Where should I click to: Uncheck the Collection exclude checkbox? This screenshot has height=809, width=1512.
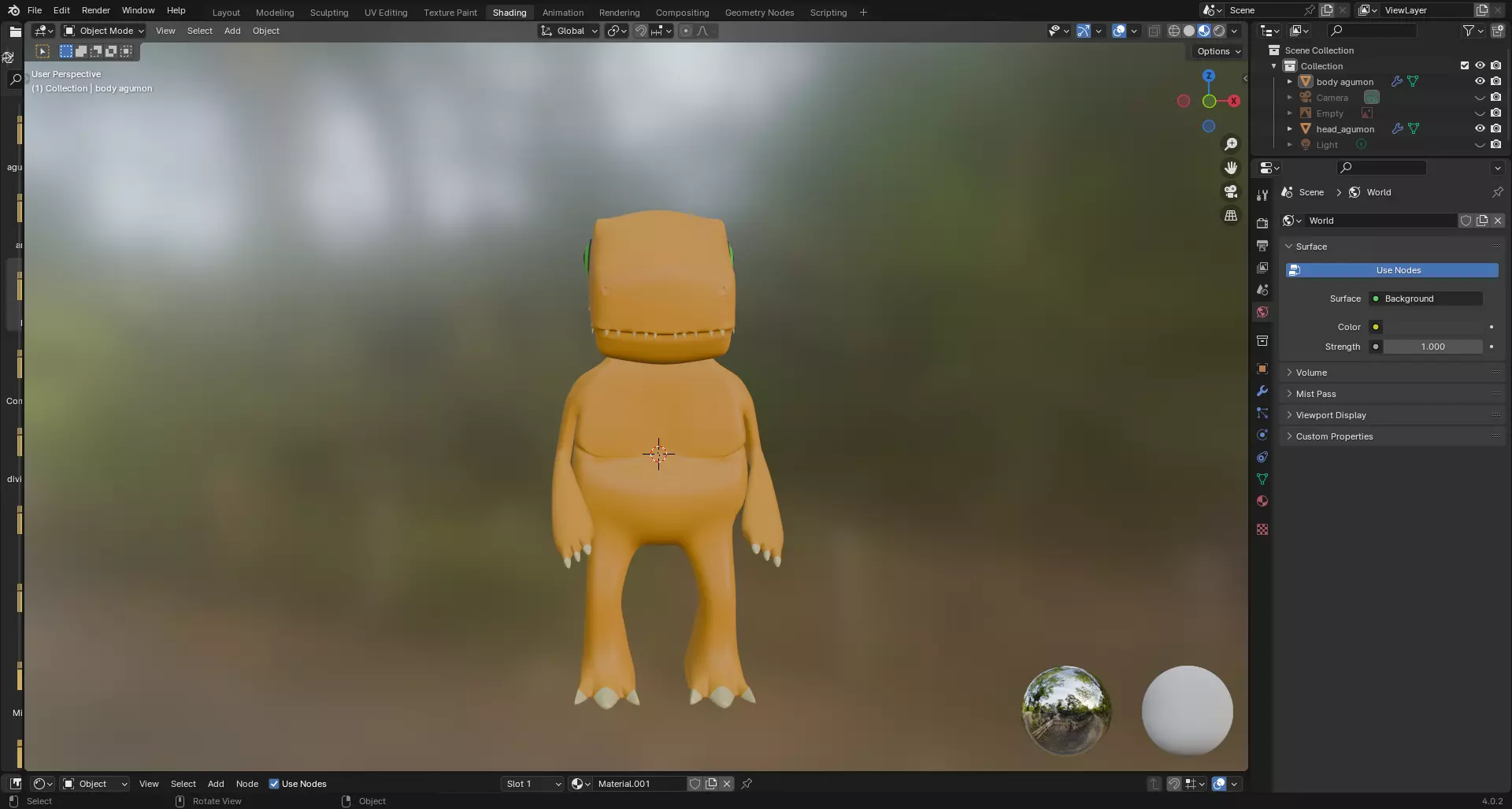1465,65
